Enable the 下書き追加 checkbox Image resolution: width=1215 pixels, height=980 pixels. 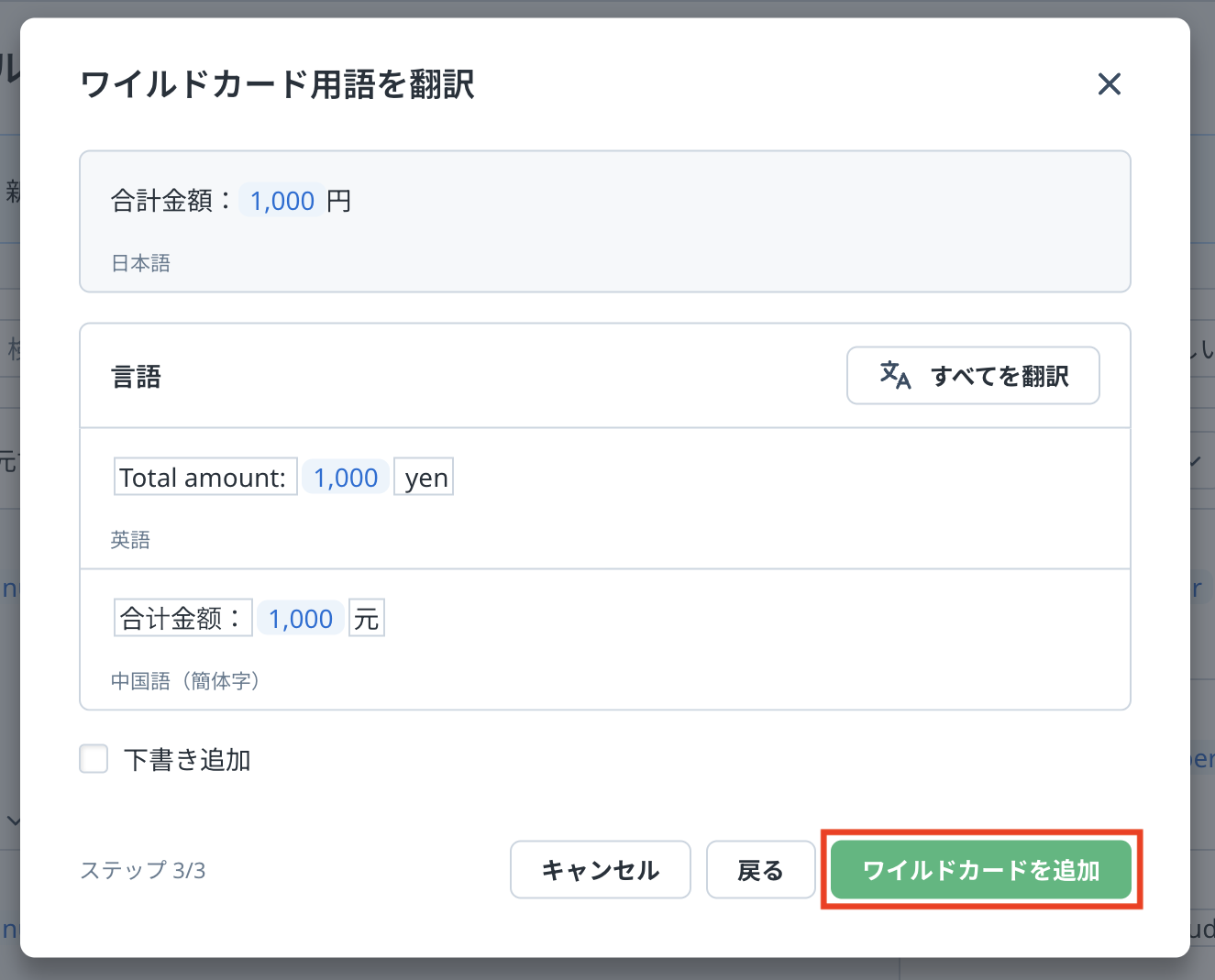click(94, 759)
